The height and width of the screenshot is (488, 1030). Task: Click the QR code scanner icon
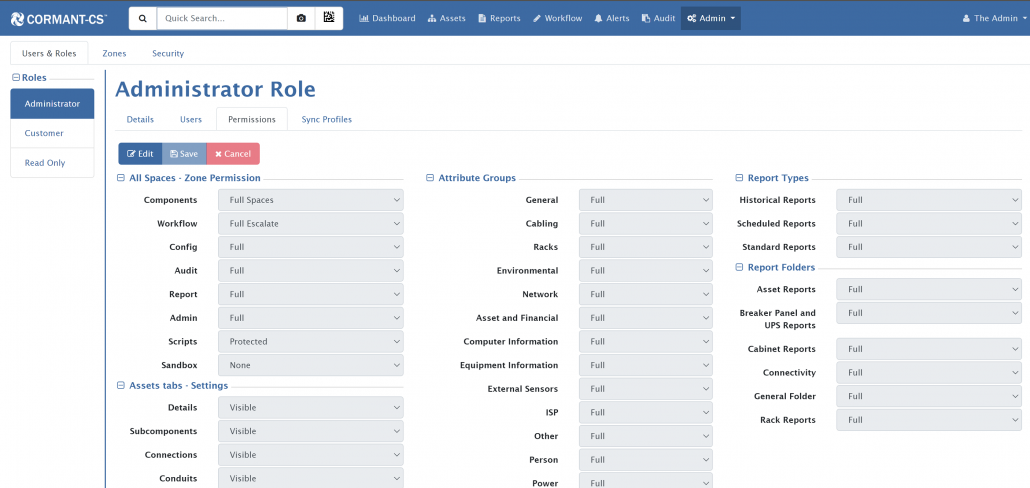pos(329,18)
